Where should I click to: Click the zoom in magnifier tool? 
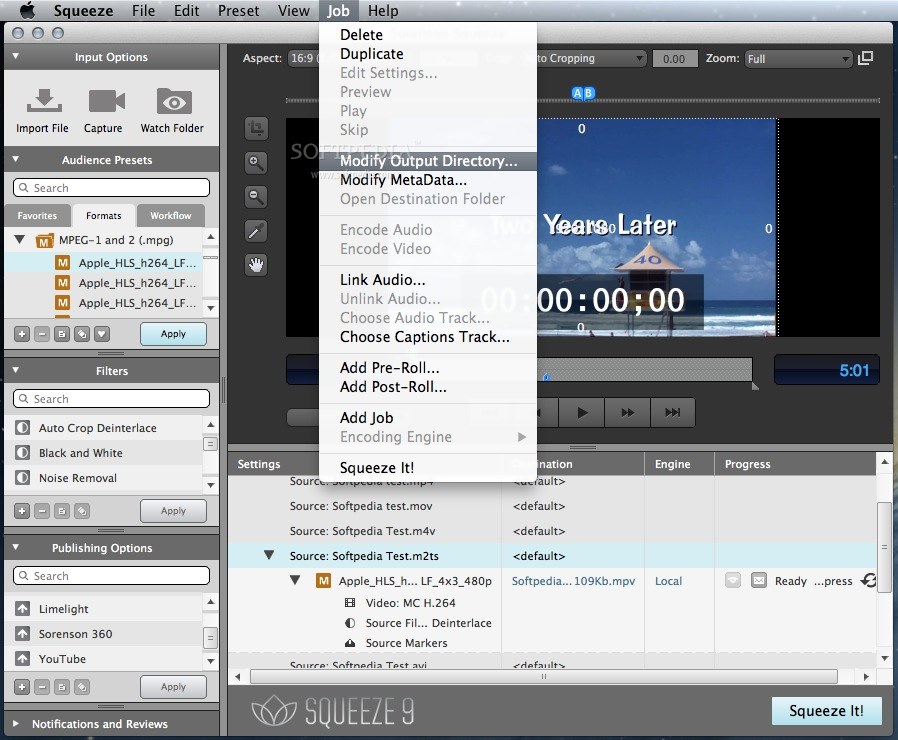pos(256,163)
